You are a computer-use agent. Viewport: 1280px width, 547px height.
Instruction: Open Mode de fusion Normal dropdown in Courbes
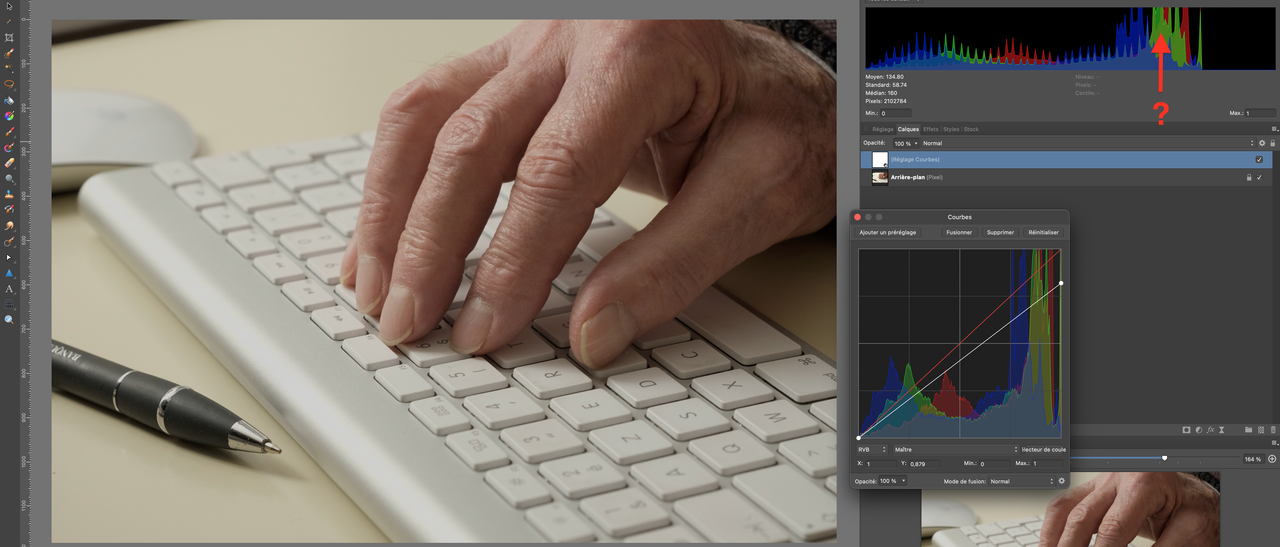(1021, 481)
